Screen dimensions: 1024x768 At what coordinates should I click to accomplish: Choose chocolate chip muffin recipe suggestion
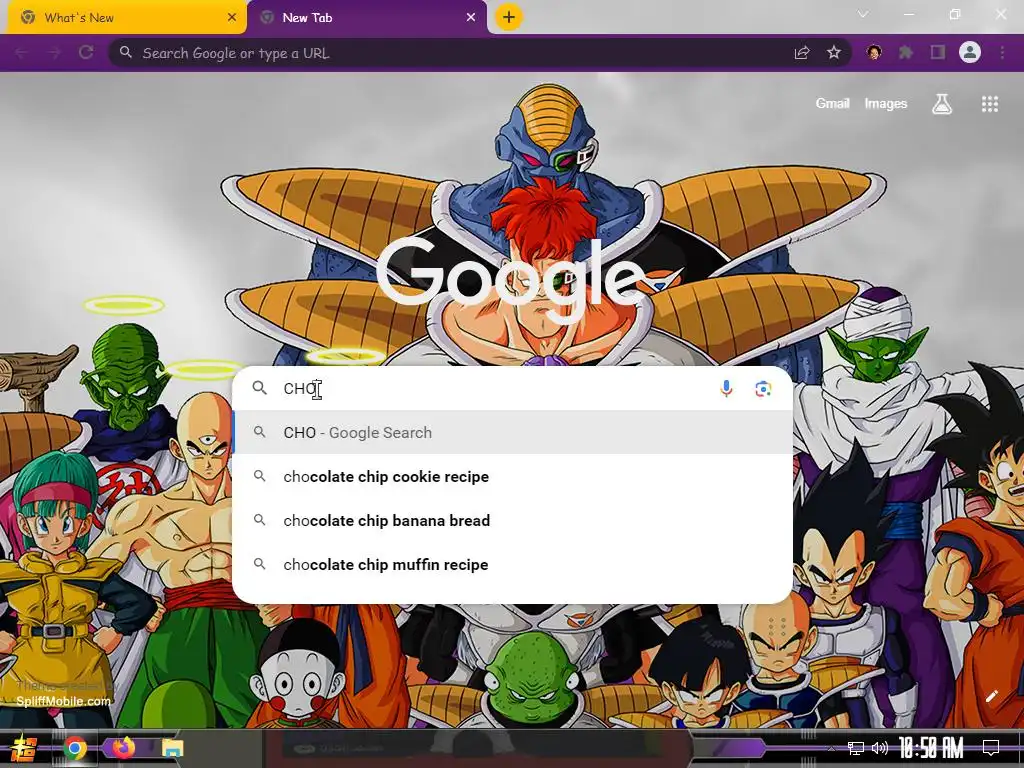click(x=513, y=564)
